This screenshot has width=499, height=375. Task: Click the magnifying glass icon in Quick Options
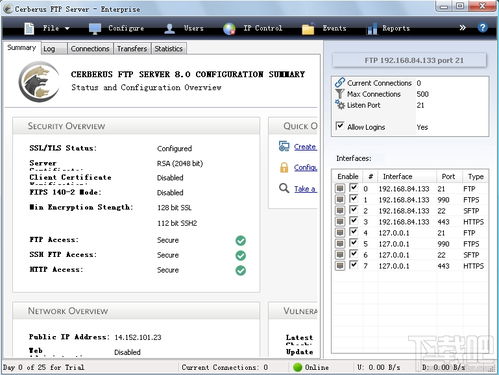(x=284, y=188)
